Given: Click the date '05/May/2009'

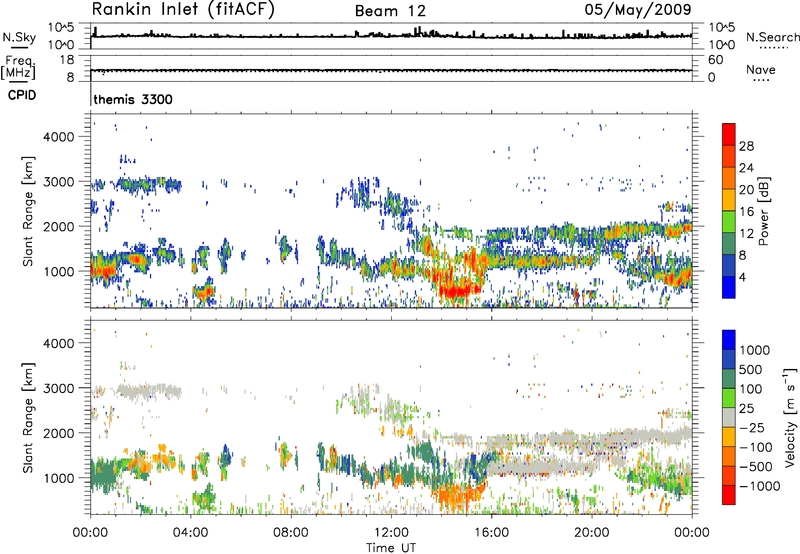Looking at the screenshot, I should [x=638, y=9].
